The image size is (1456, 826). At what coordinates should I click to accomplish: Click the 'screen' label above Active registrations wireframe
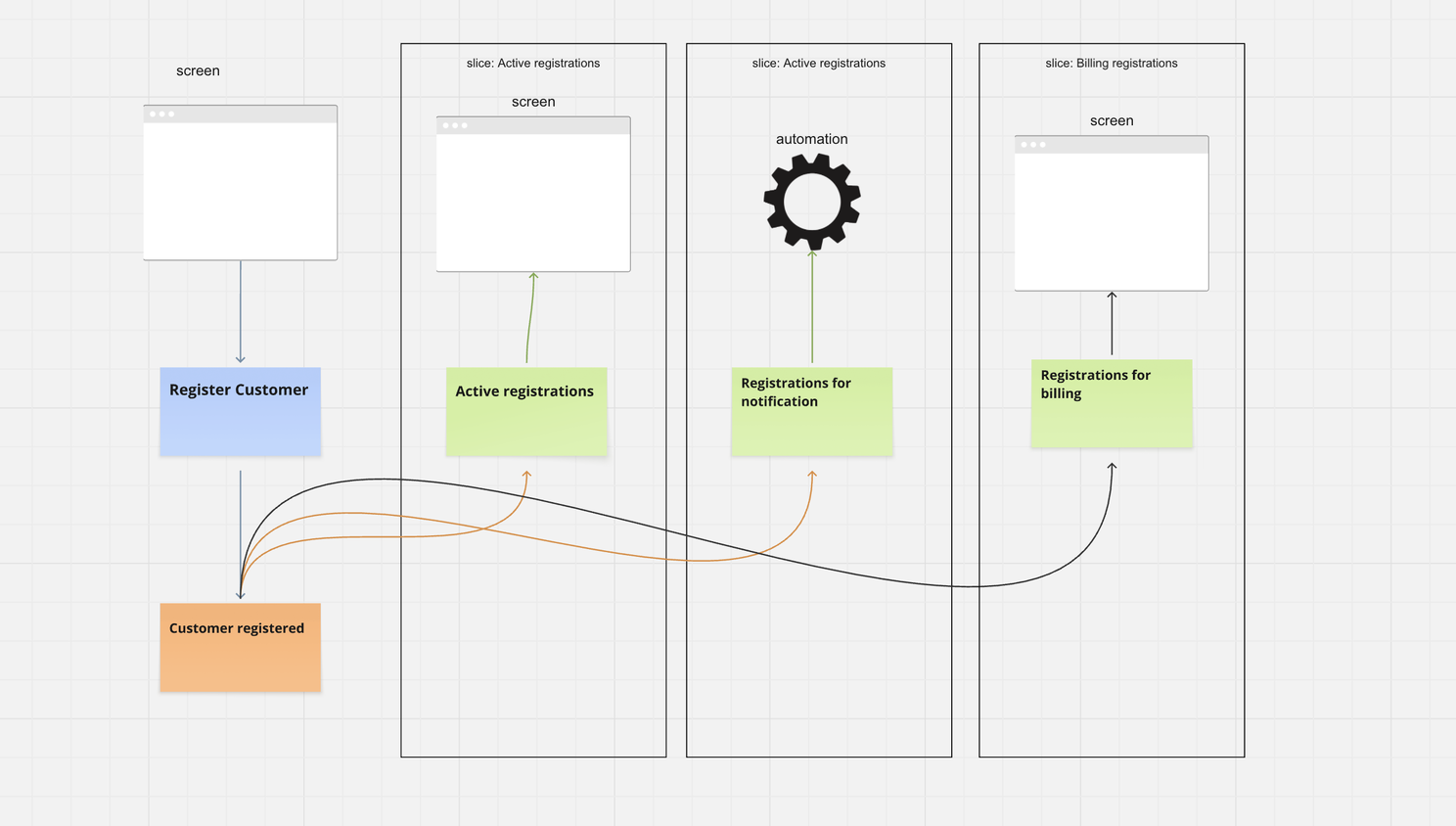[x=532, y=102]
